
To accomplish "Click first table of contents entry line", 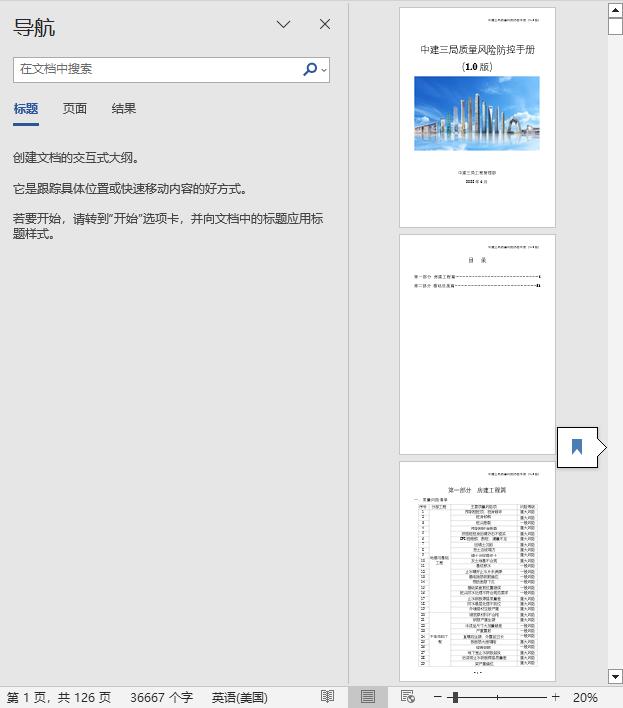I will pyautogui.click(x=477, y=276).
